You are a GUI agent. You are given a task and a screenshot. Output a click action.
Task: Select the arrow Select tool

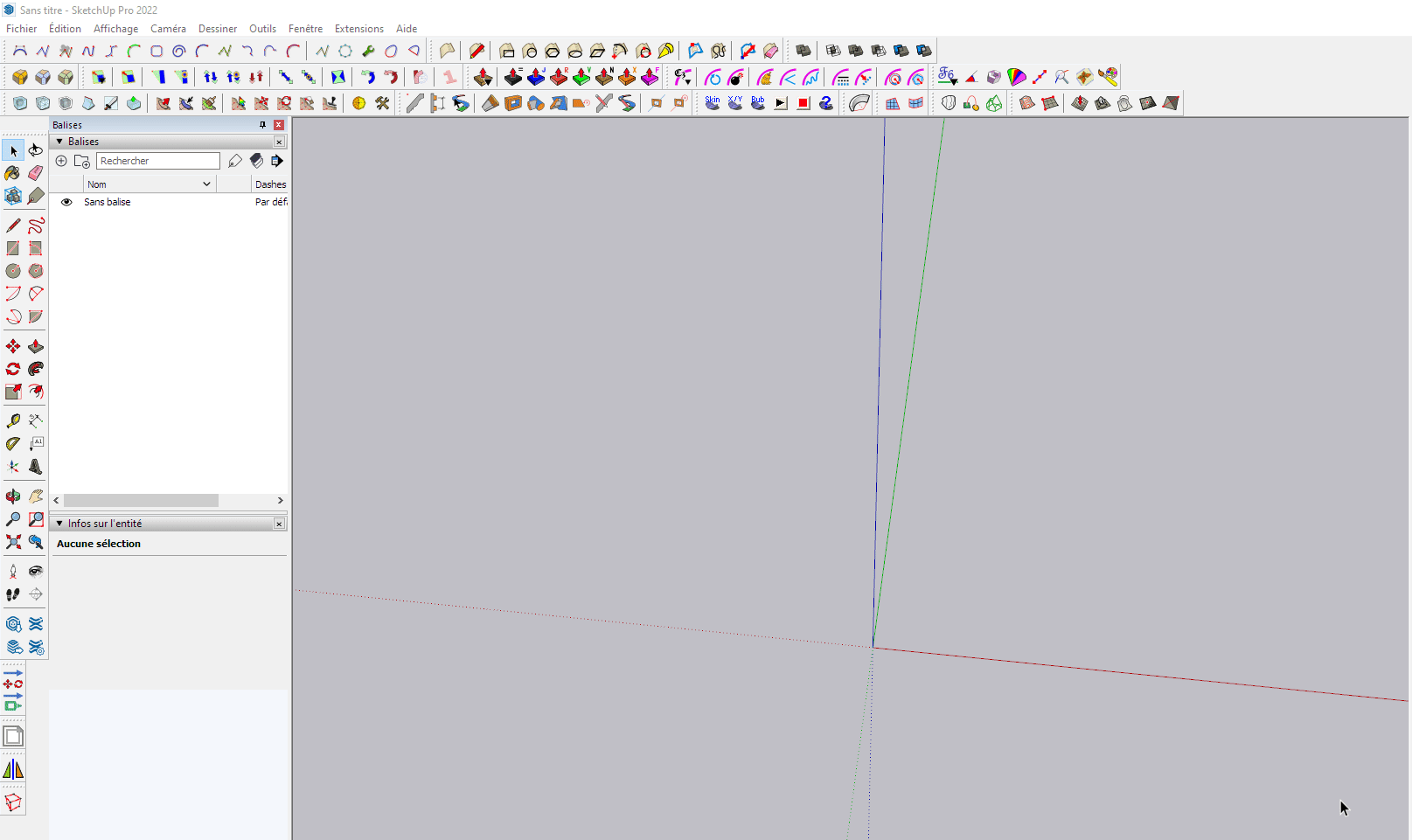[x=13, y=150]
